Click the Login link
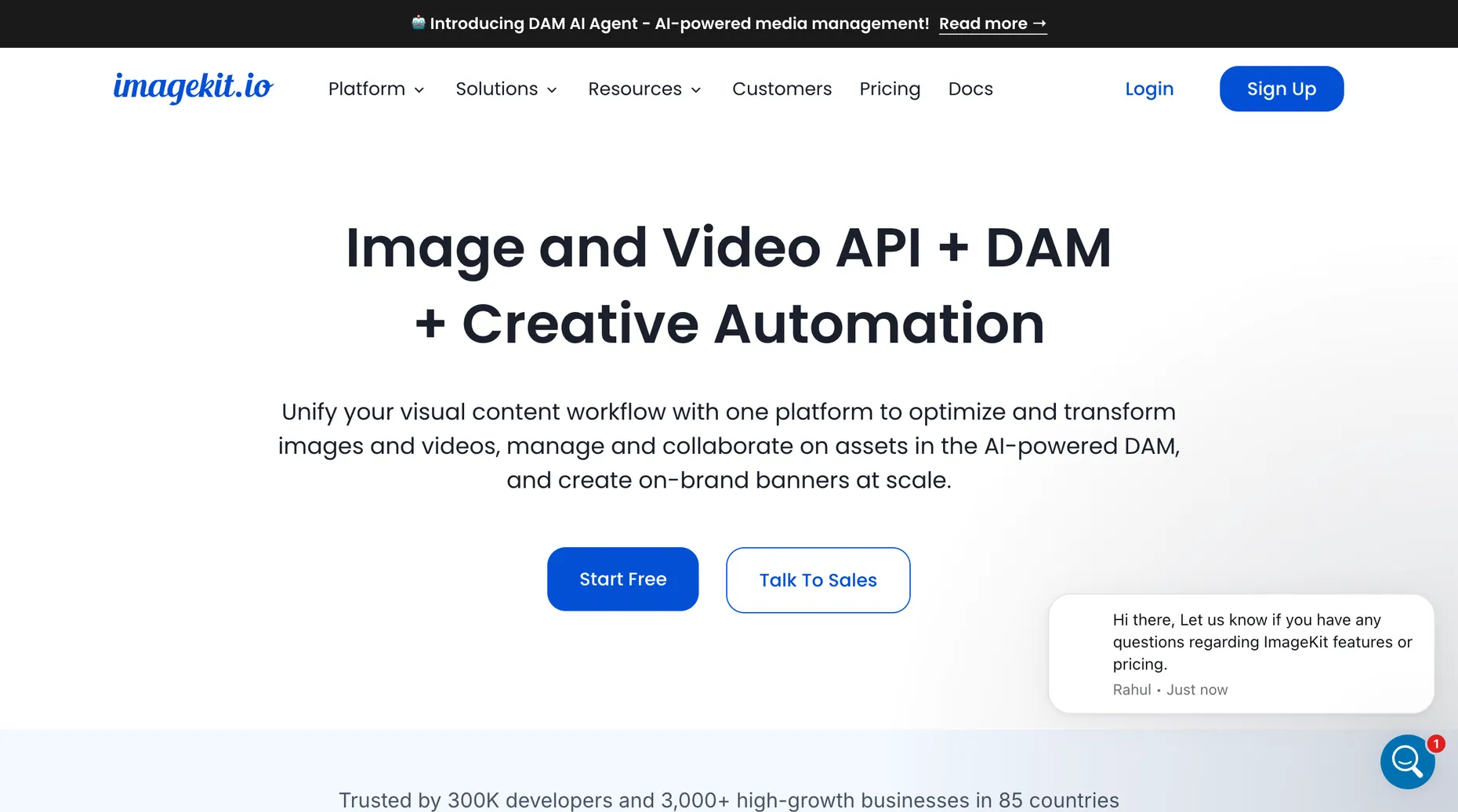The width and height of the screenshot is (1458, 812). point(1149,89)
